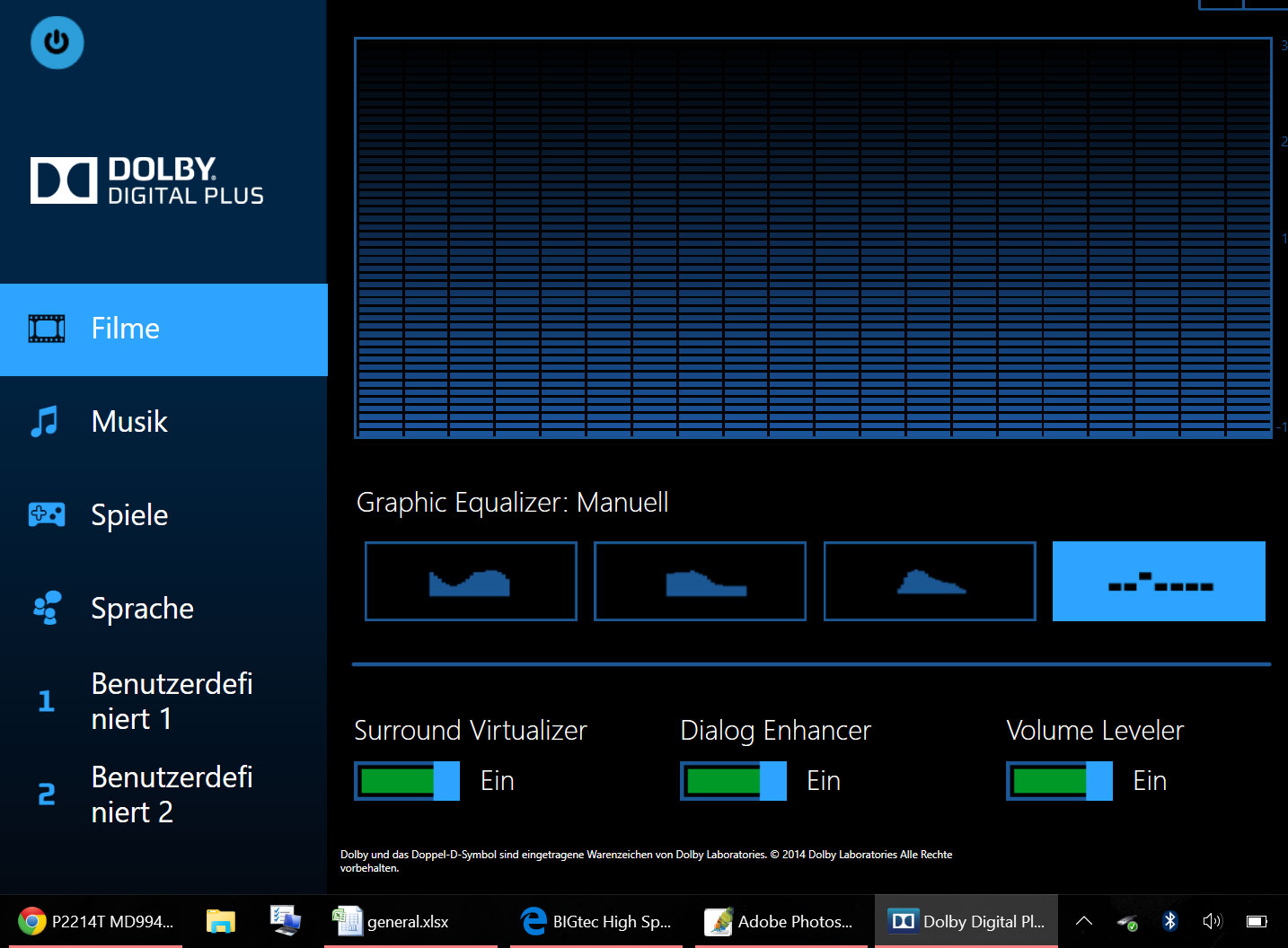
Task: Open the taskbar volume speaker icon
Action: coord(1213,921)
